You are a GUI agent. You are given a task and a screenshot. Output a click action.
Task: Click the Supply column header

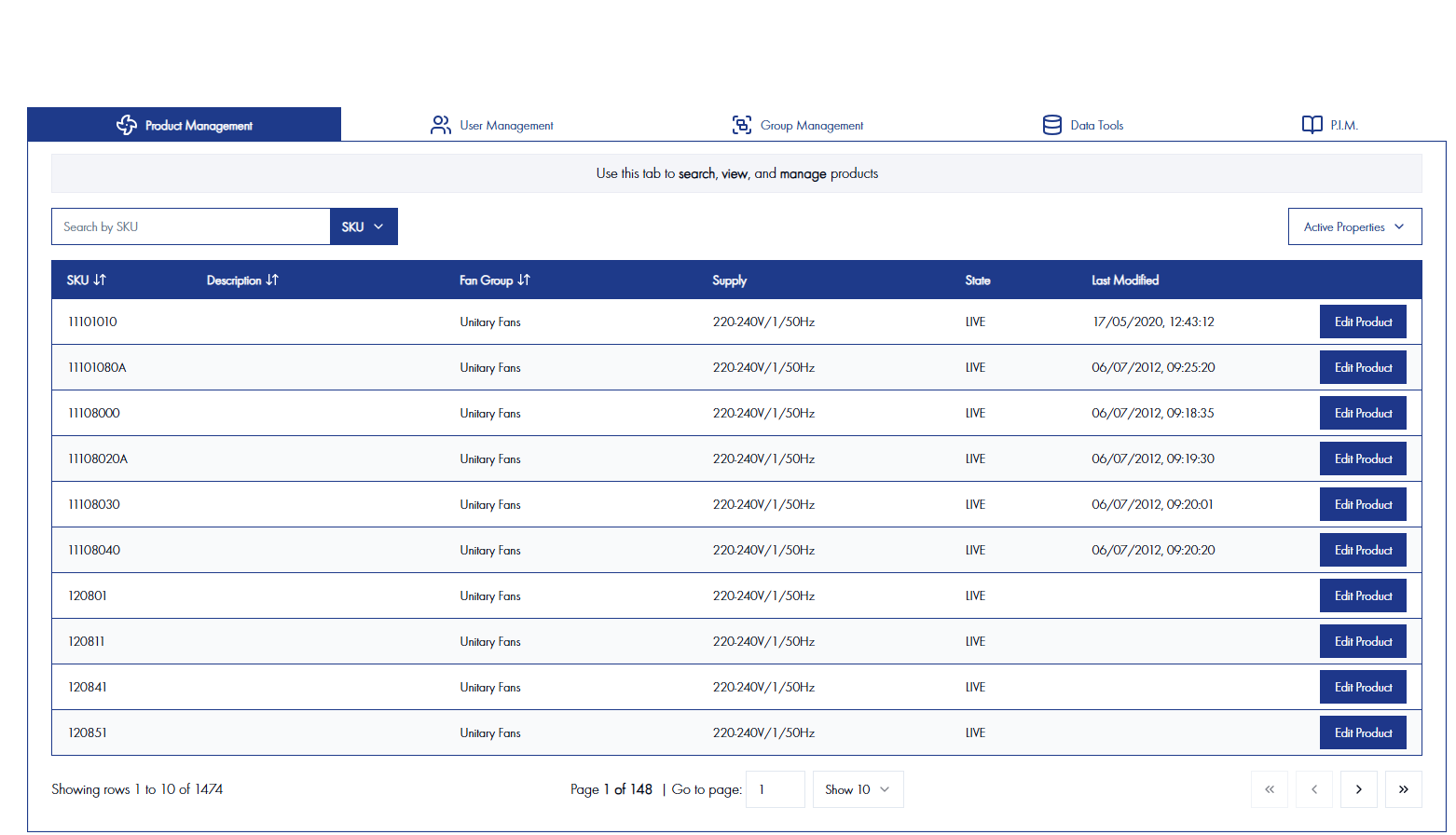pos(729,281)
